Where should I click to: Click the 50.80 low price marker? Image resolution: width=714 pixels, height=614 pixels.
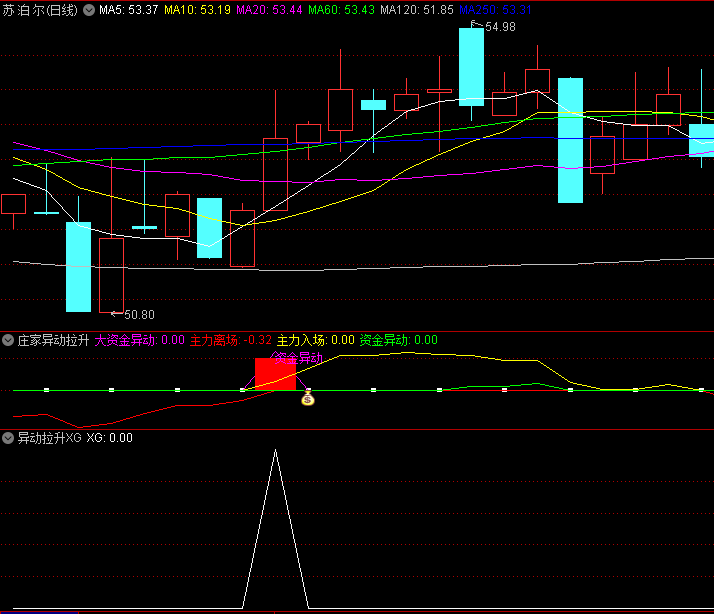click(x=138, y=314)
